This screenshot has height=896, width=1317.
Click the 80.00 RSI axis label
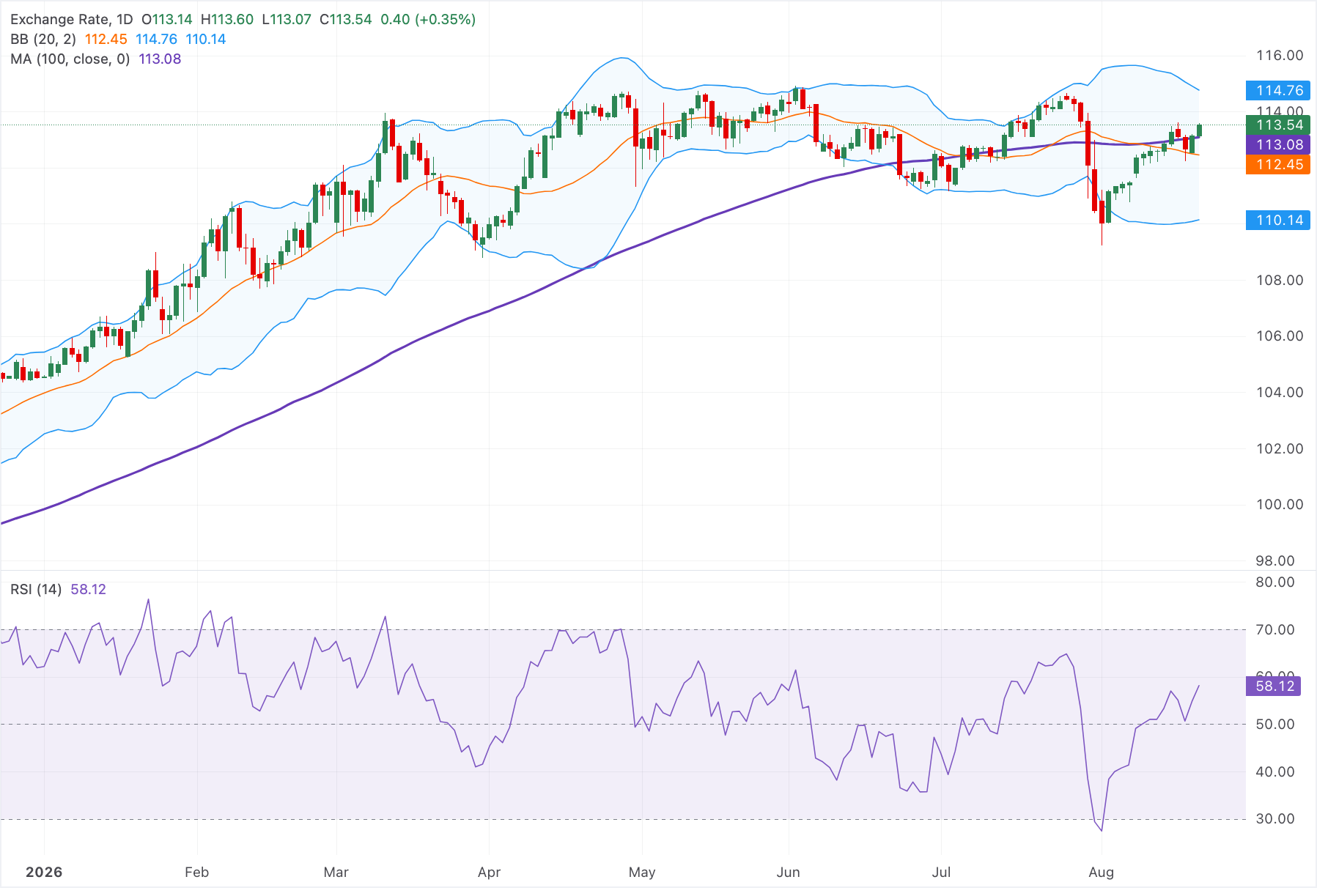[x=1275, y=582]
